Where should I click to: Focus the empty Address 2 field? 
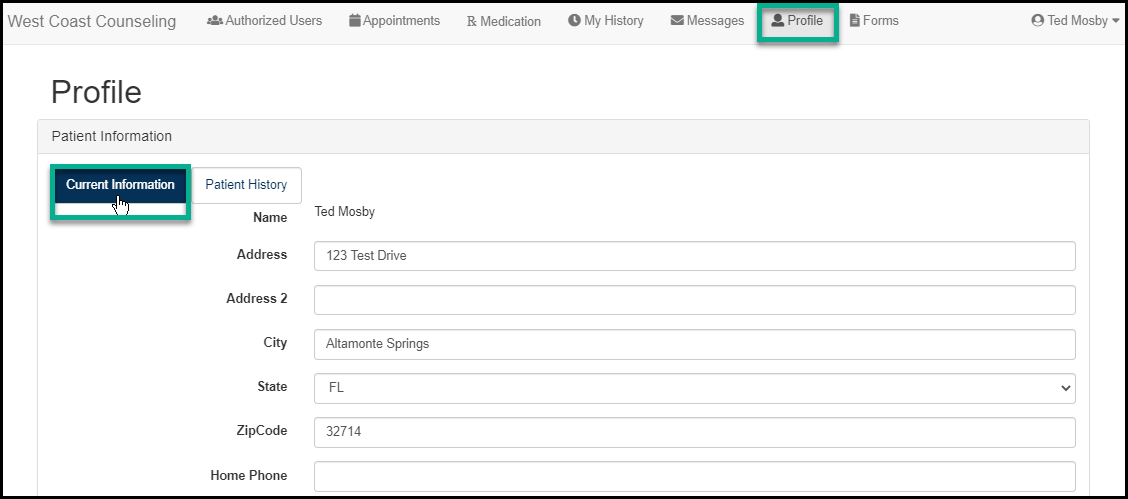pos(694,300)
